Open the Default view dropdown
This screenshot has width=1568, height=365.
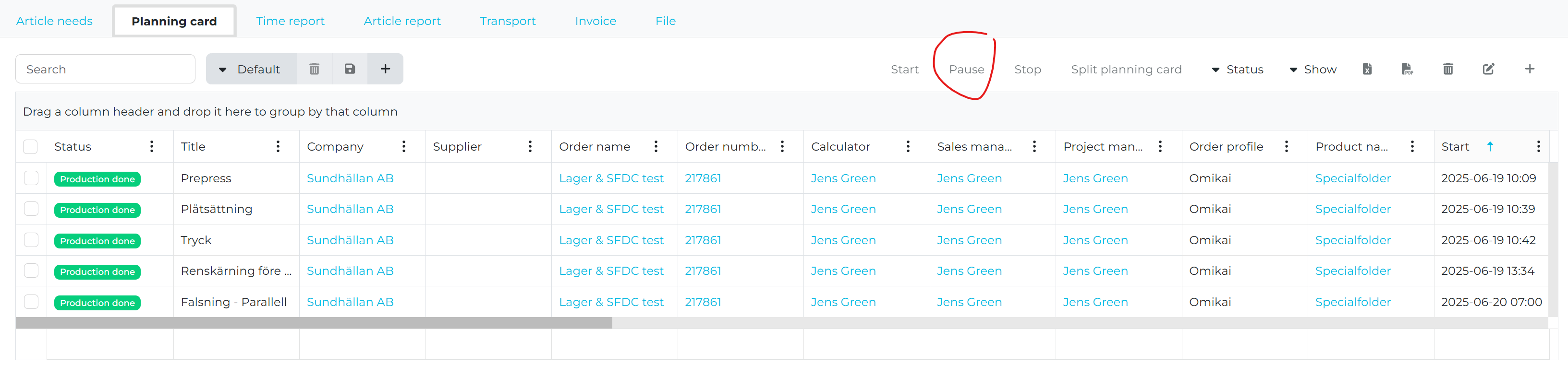(251, 69)
